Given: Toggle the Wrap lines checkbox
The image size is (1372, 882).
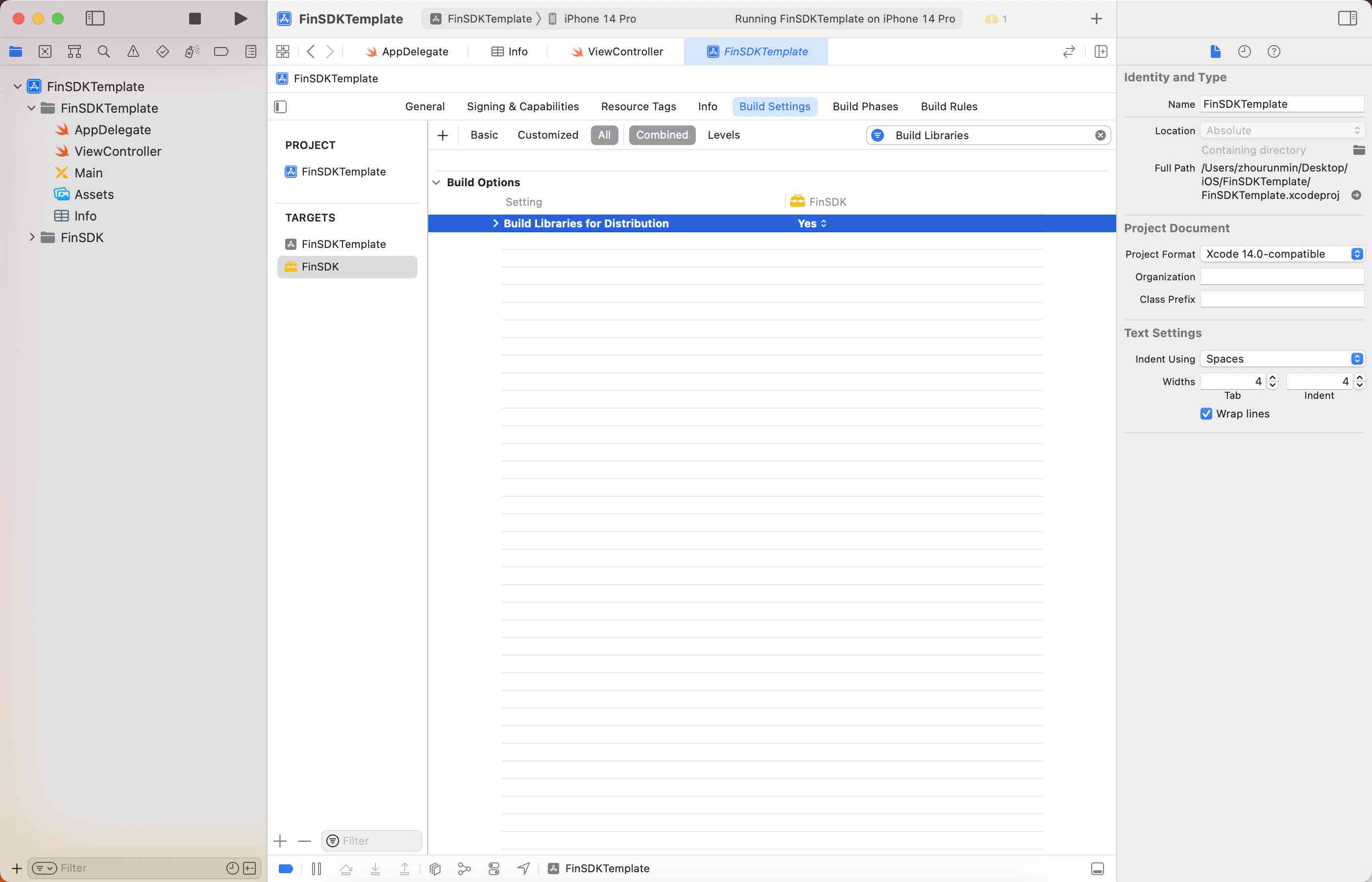Looking at the screenshot, I should [x=1206, y=414].
